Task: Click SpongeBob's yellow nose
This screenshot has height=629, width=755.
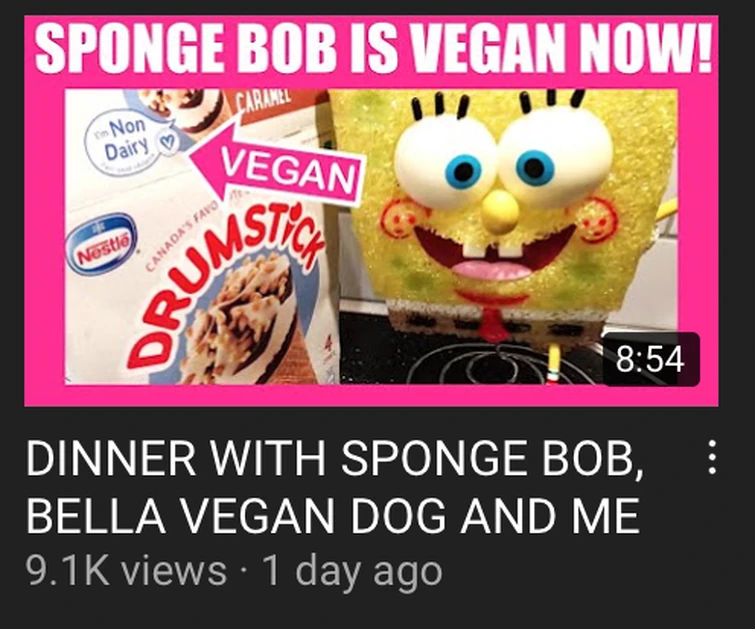Action: tap(500, 211)
